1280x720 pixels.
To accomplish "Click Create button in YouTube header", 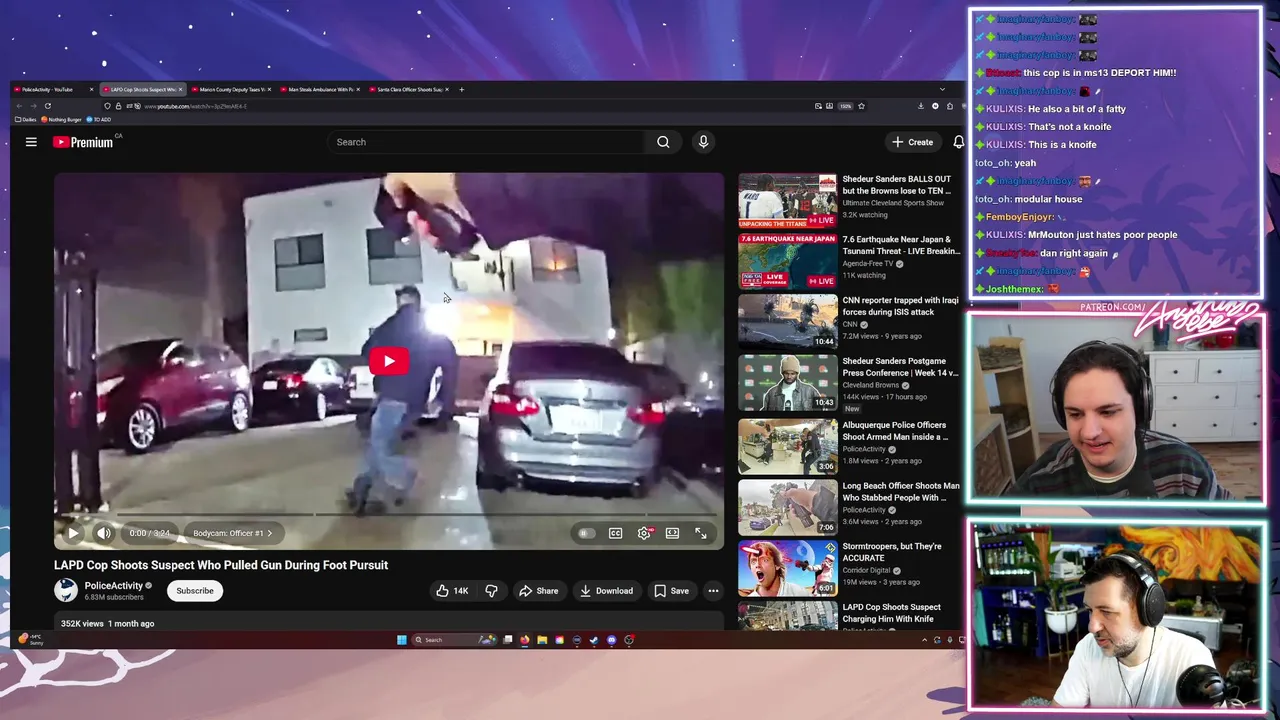I will (913, 142).
